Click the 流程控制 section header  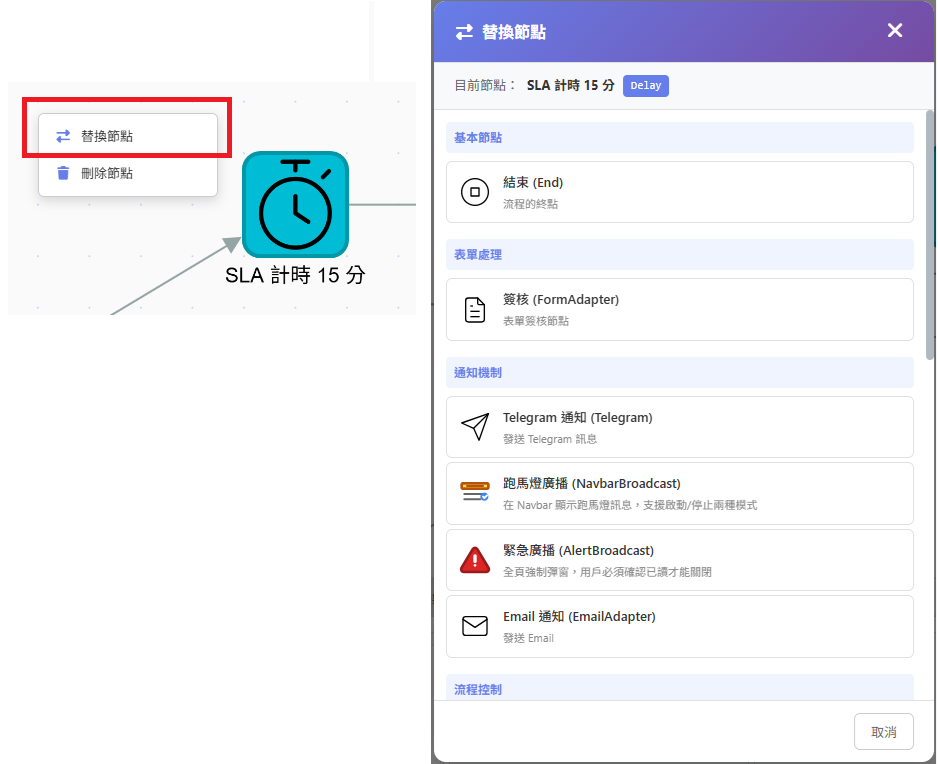coord(680,688)
